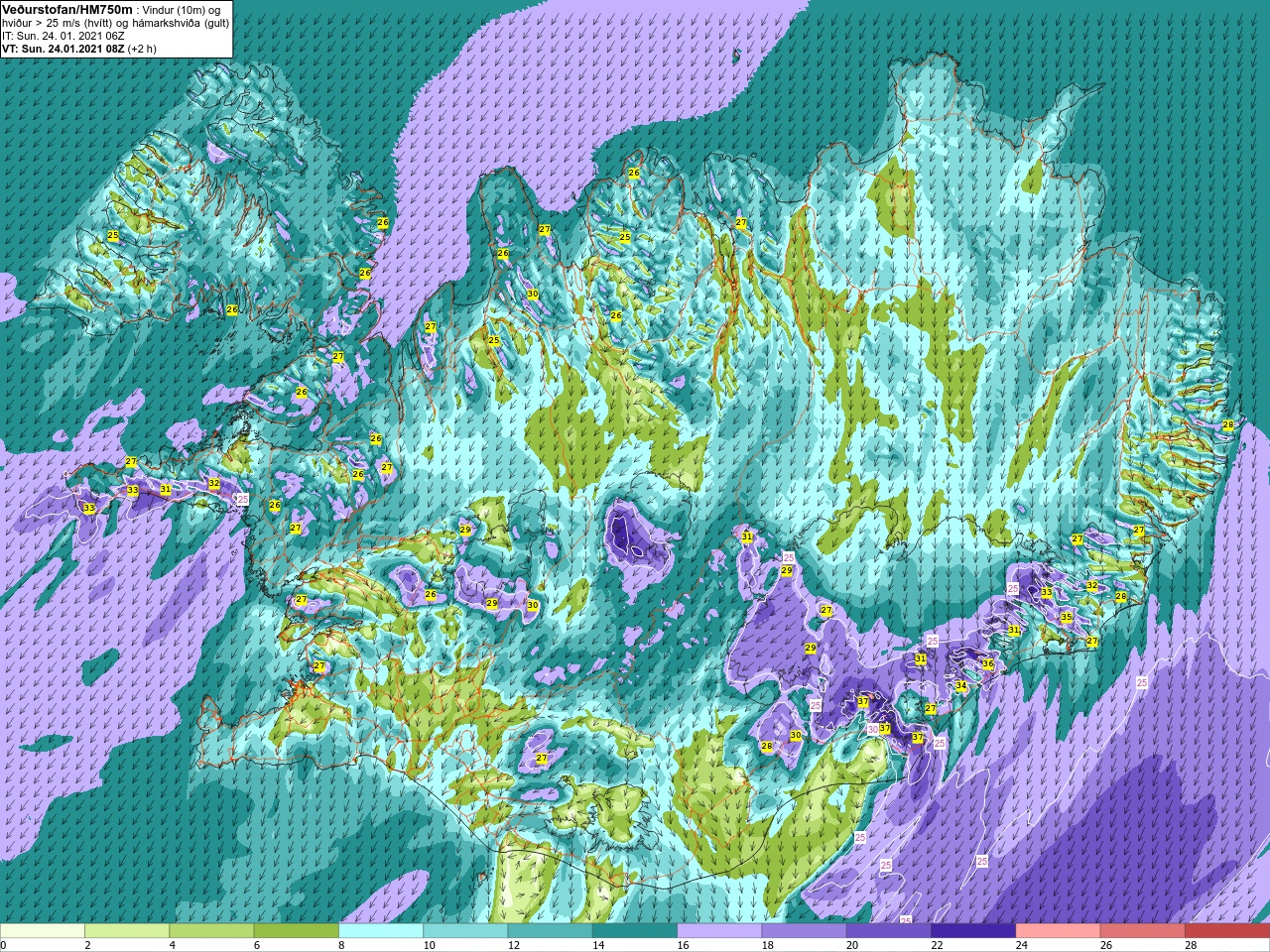1270x952 pixels.
Task: Click the yellow gust label "36"
Action: [987, 664]
